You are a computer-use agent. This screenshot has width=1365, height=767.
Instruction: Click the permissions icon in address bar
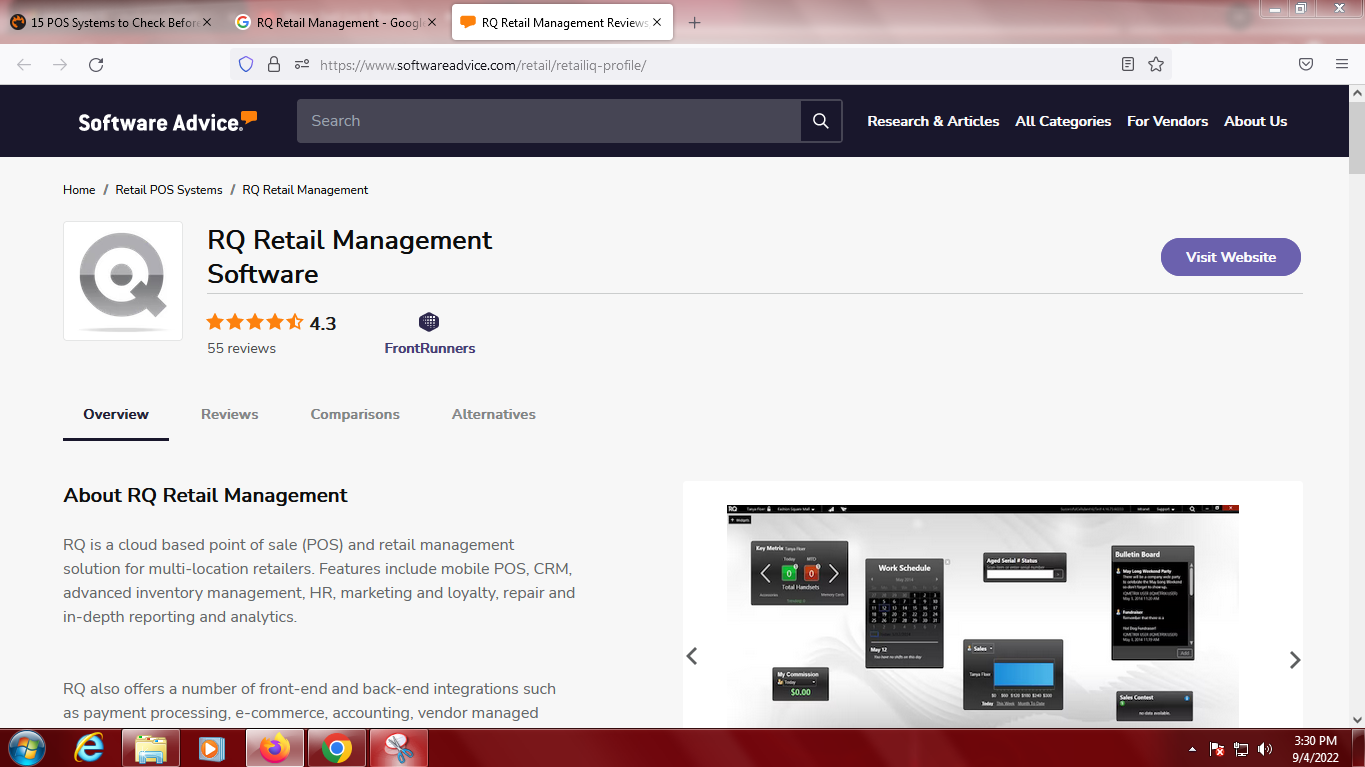pyautogui.click(x=302, y=64)
